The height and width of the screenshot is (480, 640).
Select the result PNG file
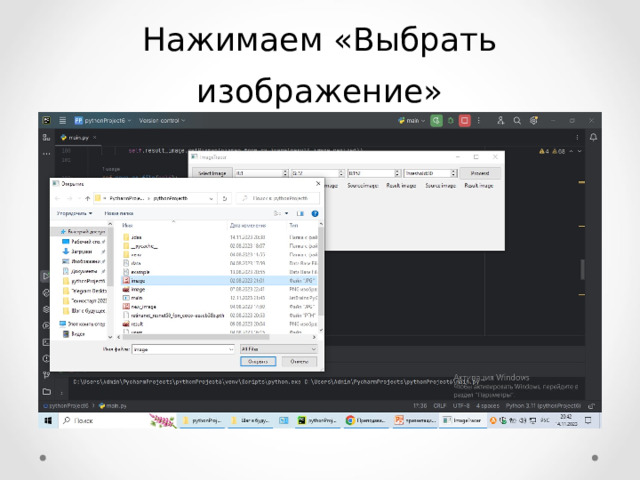219,324
